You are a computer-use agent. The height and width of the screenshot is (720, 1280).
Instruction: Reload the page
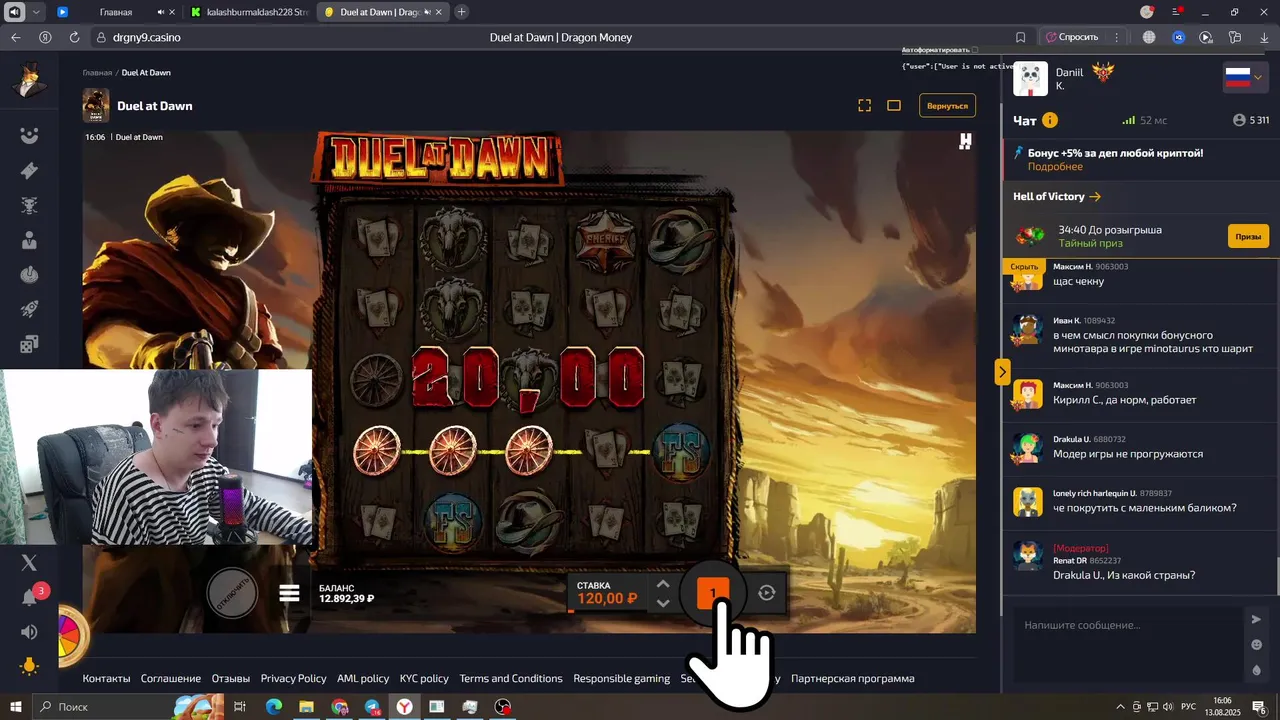tap(74, 37)
